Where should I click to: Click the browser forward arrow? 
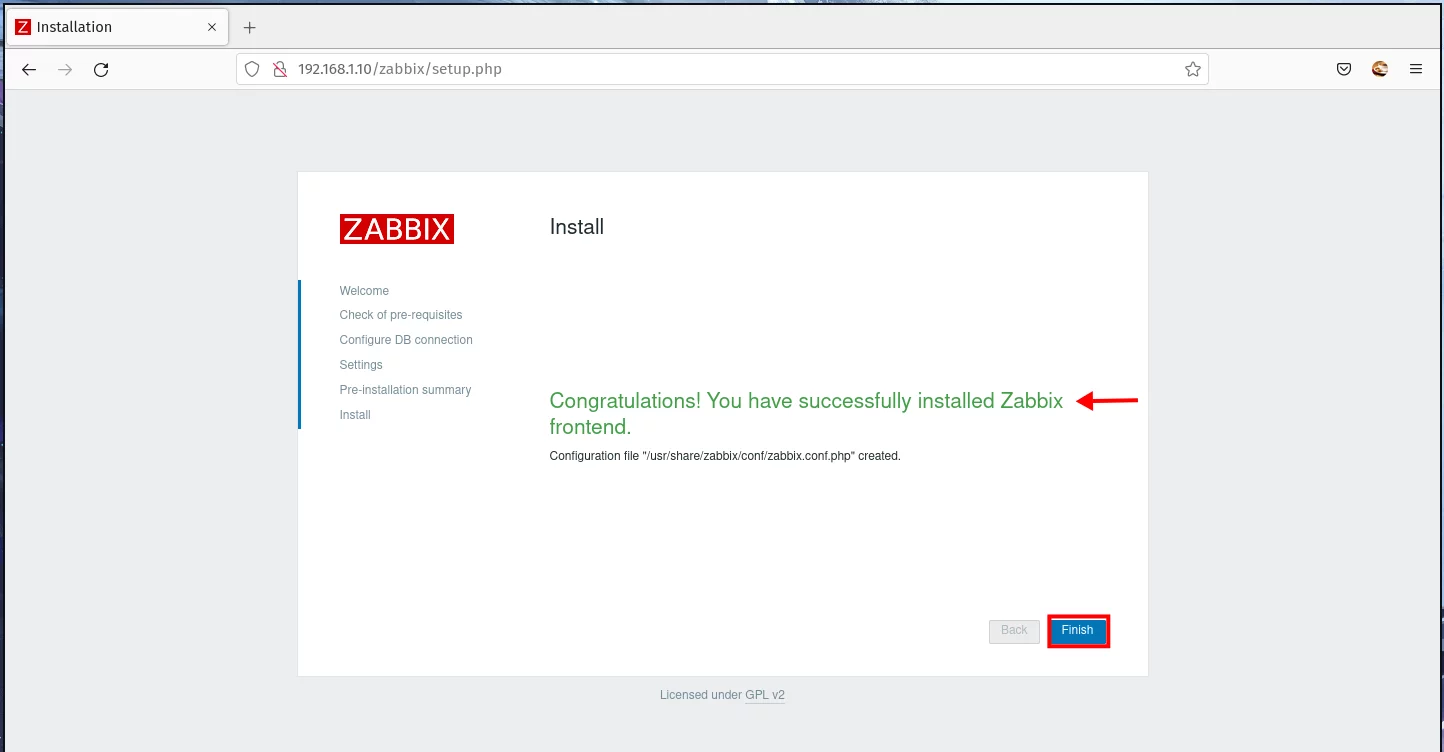[x=65, y=69]
